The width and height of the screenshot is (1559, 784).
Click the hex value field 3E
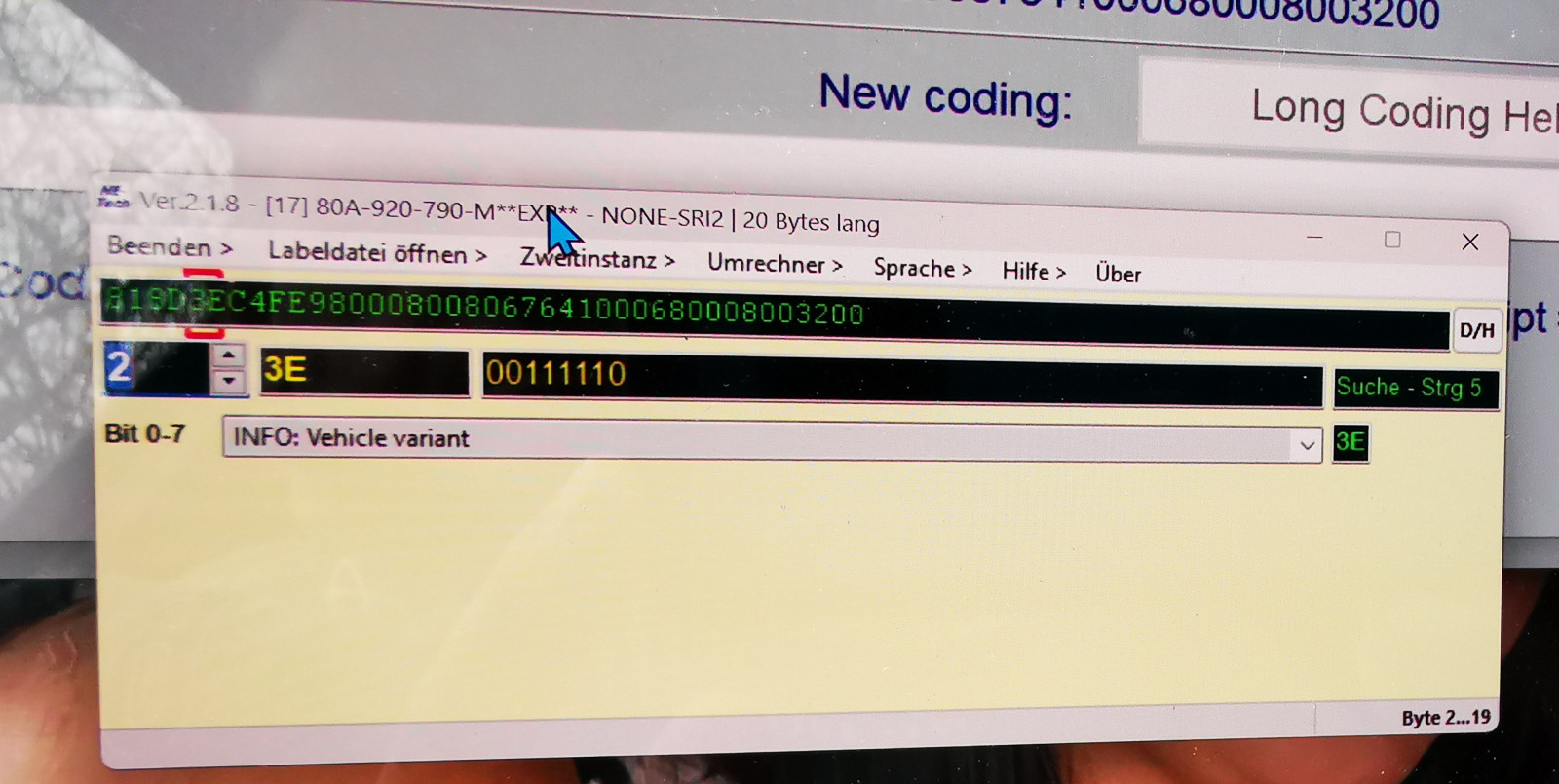tap(363, 371)
